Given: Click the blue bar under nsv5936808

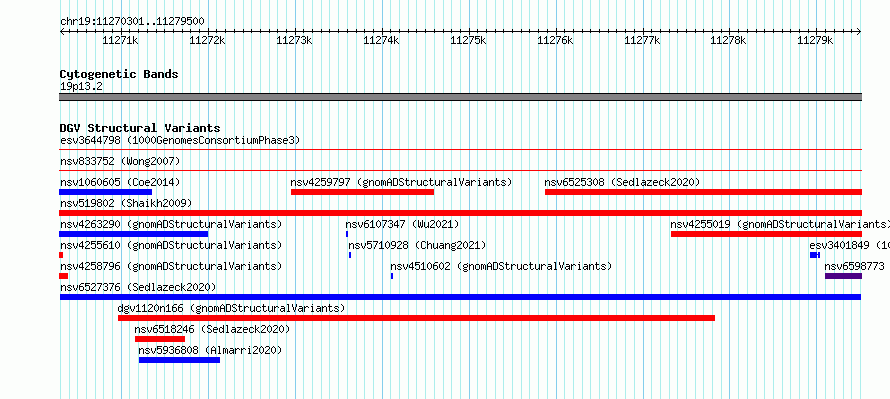Looking at the screenshot, I should click(x=179, y=360).
